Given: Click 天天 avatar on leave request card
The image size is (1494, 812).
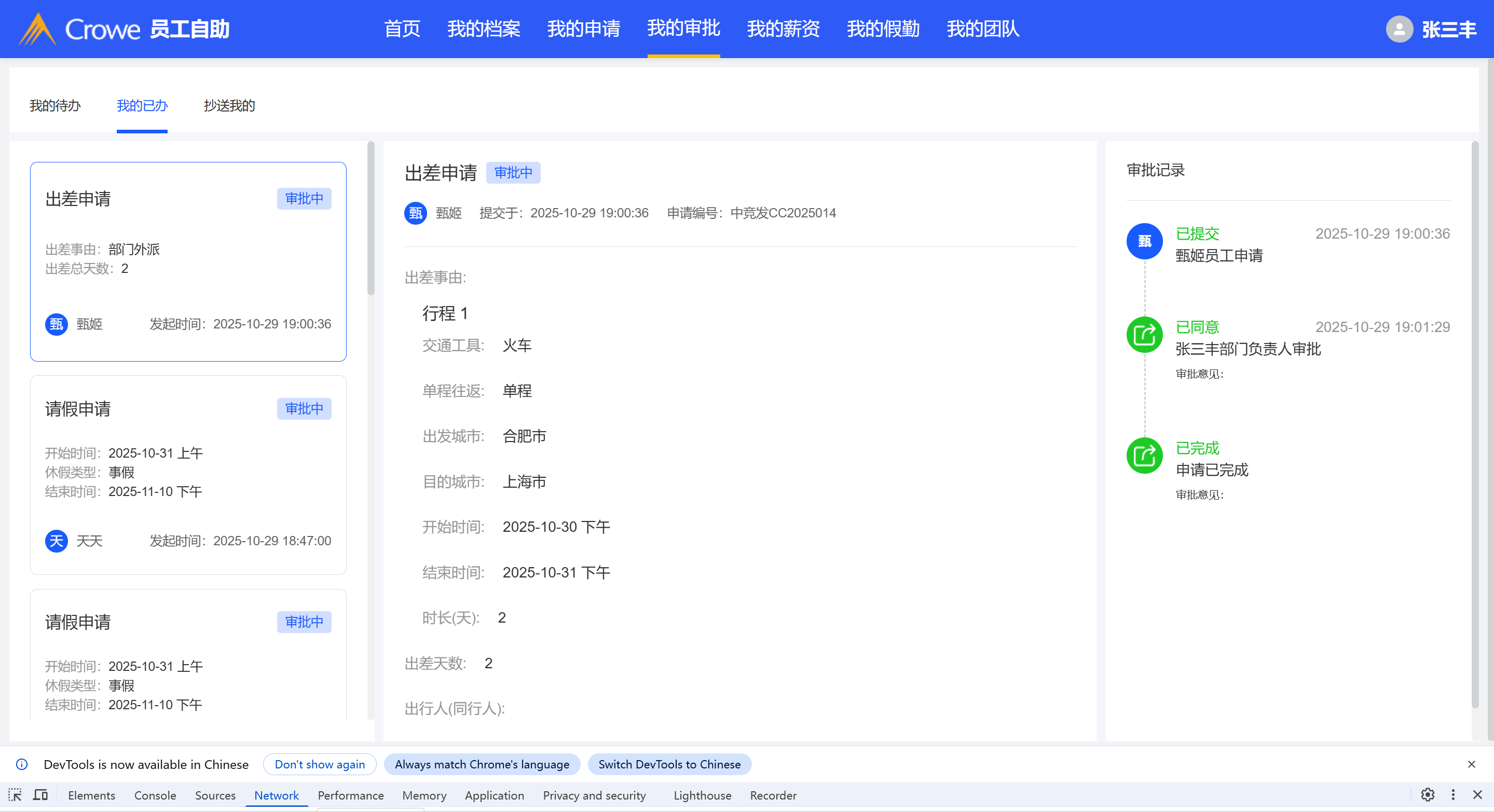Looking at the screenshot, I should (x=56, y=541).
